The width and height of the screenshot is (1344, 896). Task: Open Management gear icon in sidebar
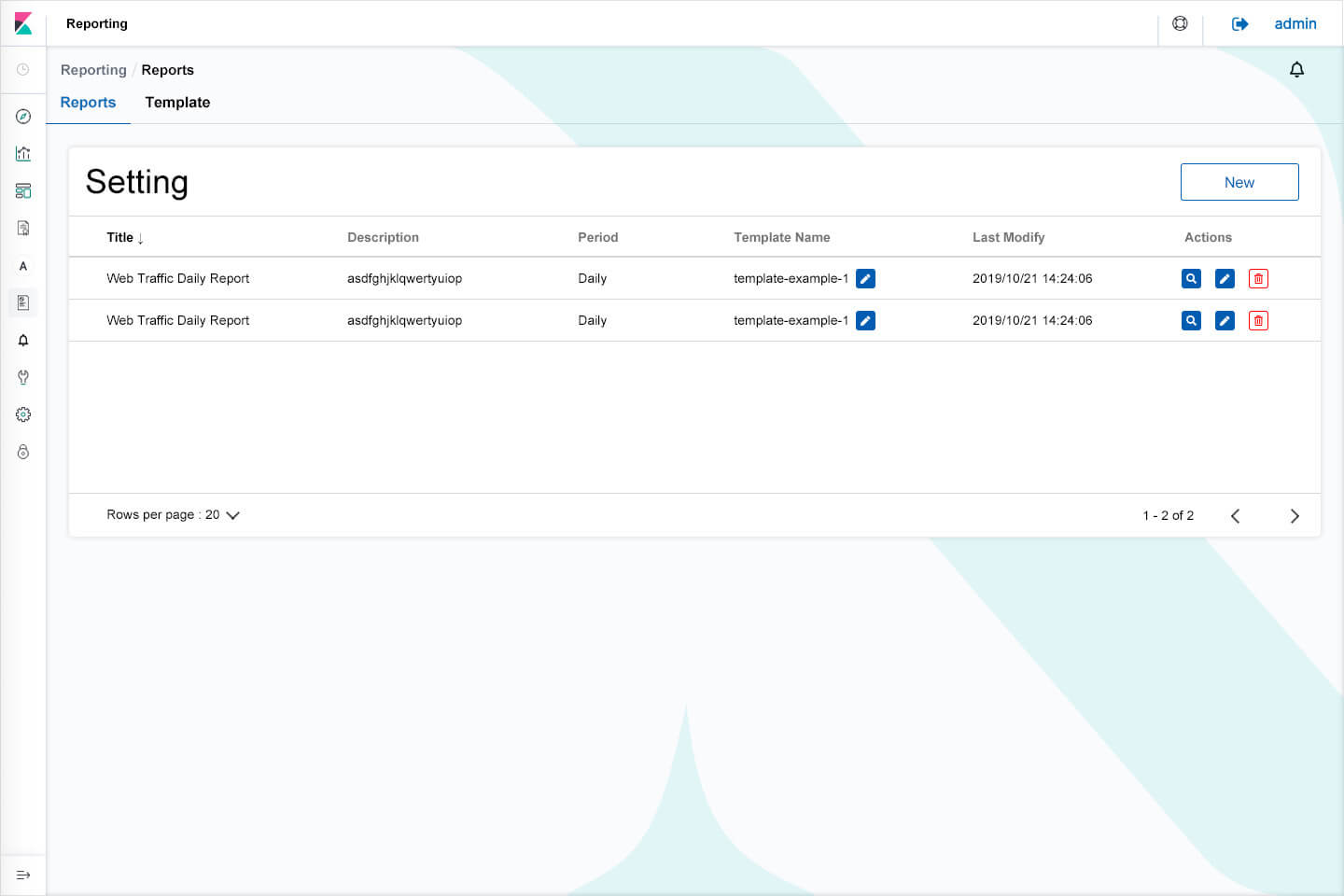pos(23,415)
